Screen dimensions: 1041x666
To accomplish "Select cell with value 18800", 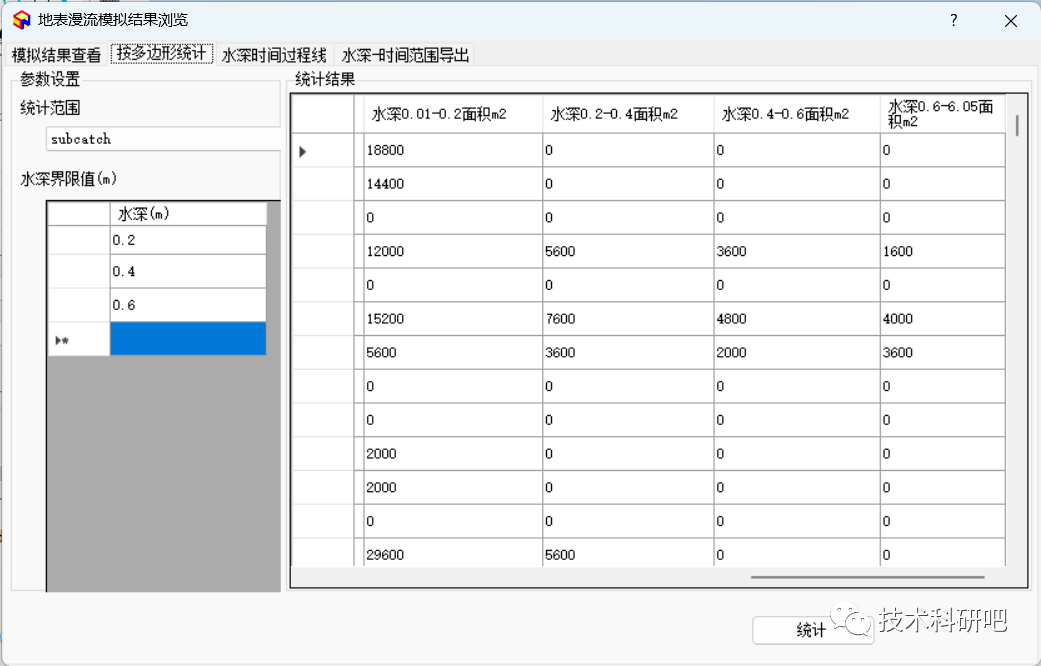I will point(453,150).
